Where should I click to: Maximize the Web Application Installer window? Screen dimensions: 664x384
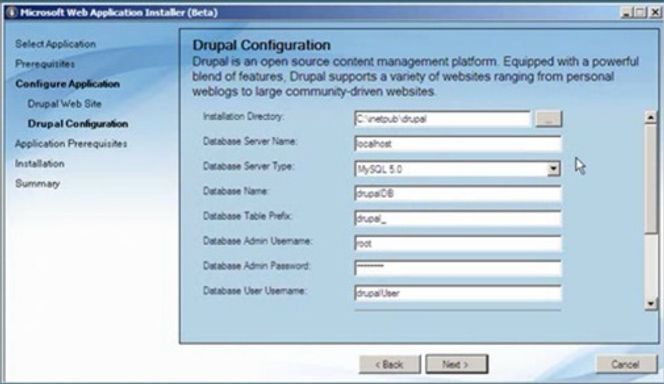point(640,13)
